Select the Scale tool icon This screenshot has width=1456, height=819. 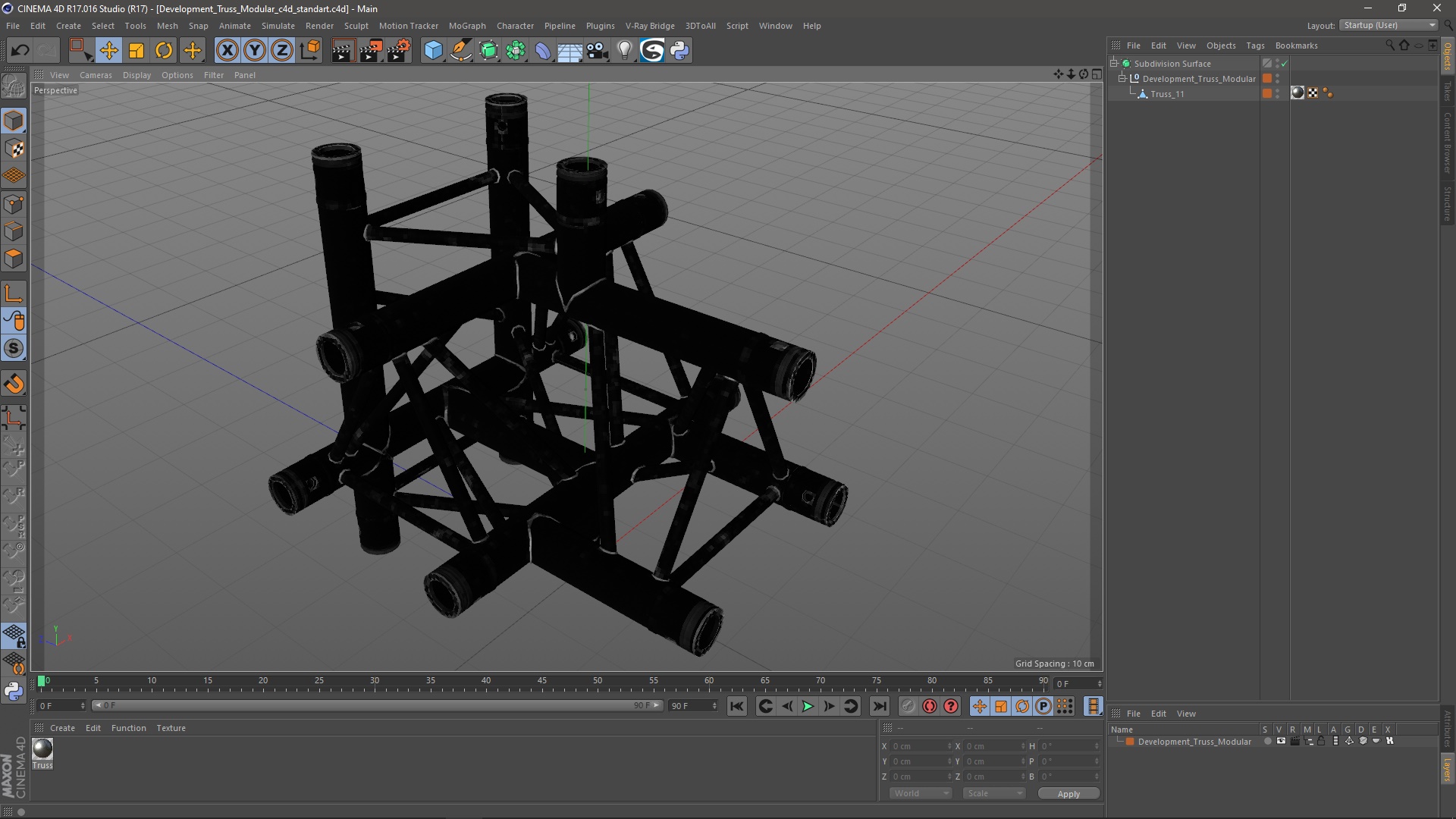tap(136, 50)
